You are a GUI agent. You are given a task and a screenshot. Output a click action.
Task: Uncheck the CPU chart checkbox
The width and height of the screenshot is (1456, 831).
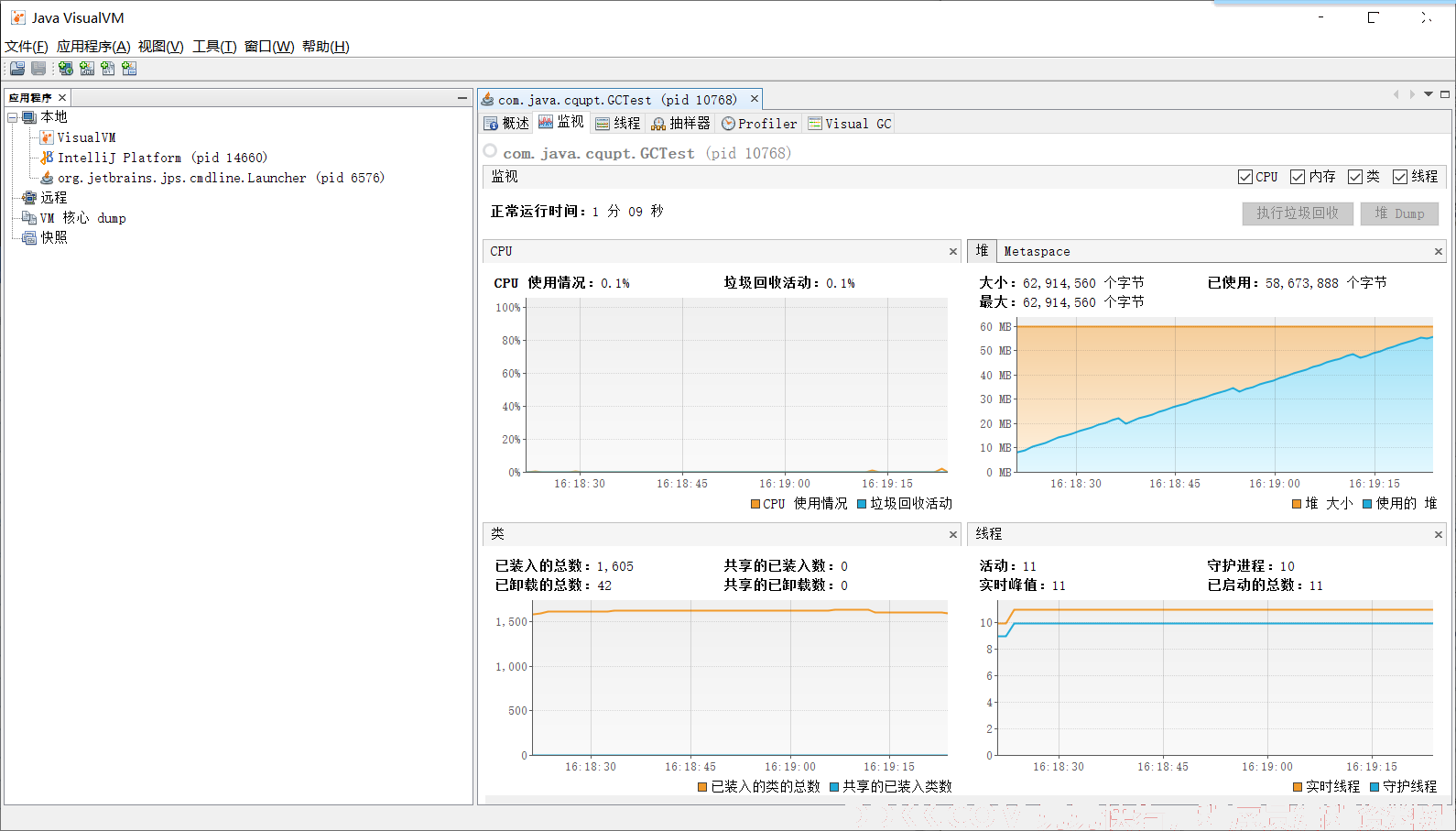1245,177
